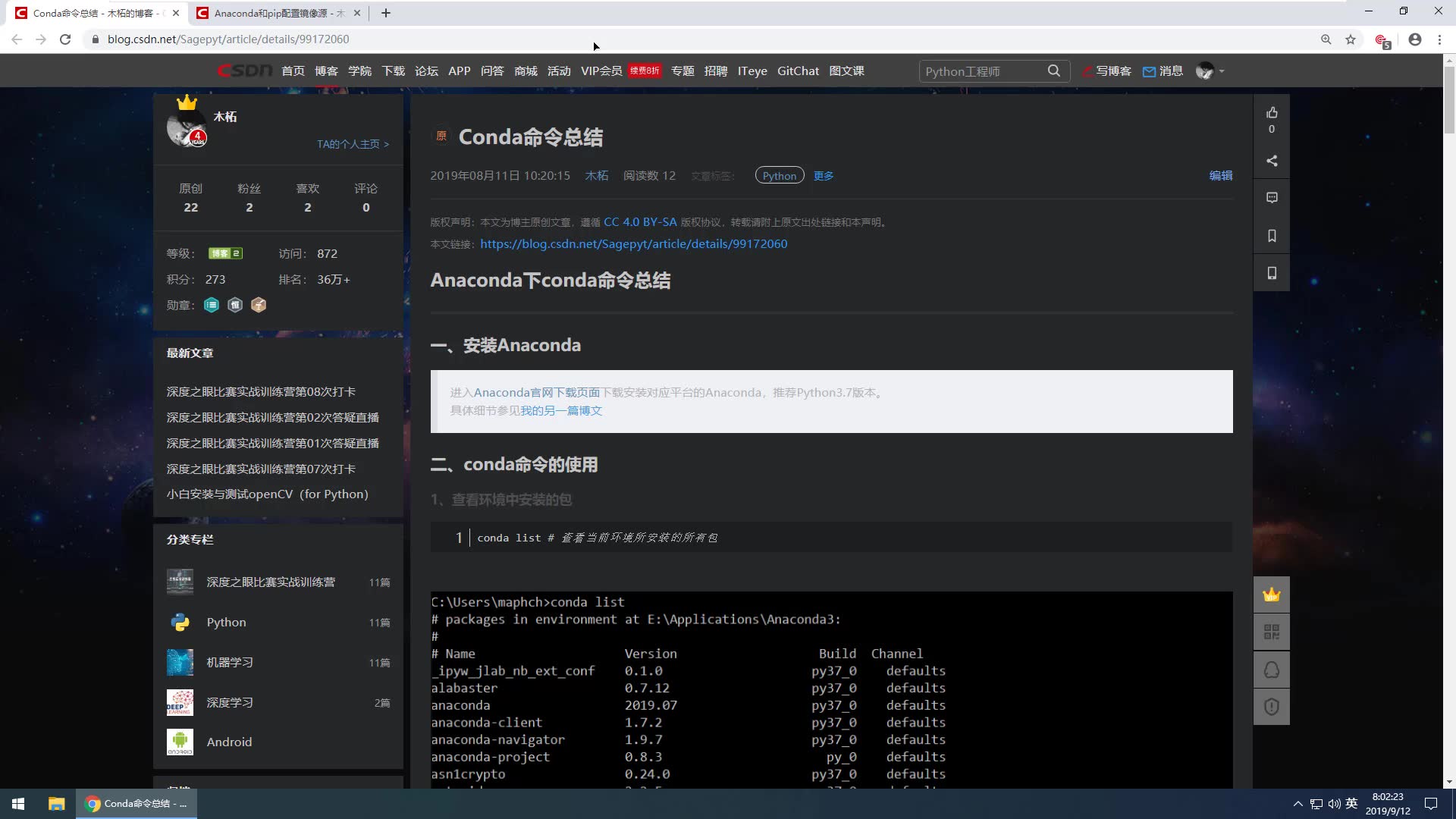Click the 编辑 edit link
The height and width of the screenshot is (819, 1456).
(1220, 175)
